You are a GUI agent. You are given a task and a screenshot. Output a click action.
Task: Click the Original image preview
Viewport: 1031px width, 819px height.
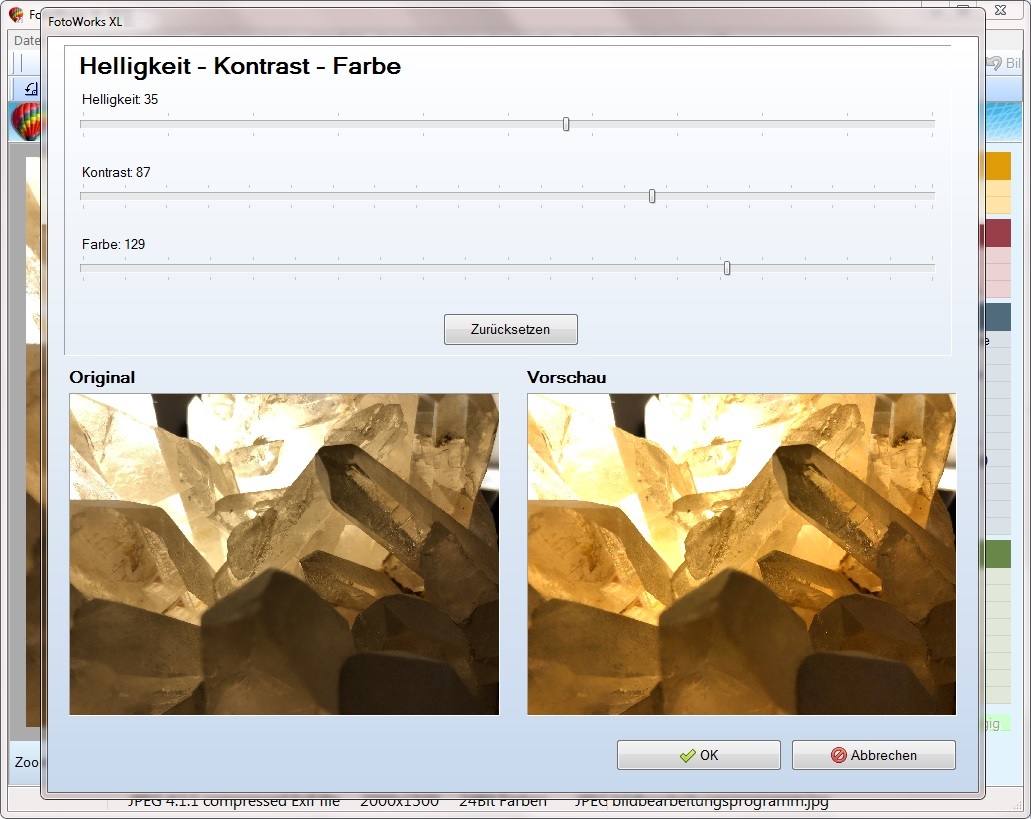(284, 554)
